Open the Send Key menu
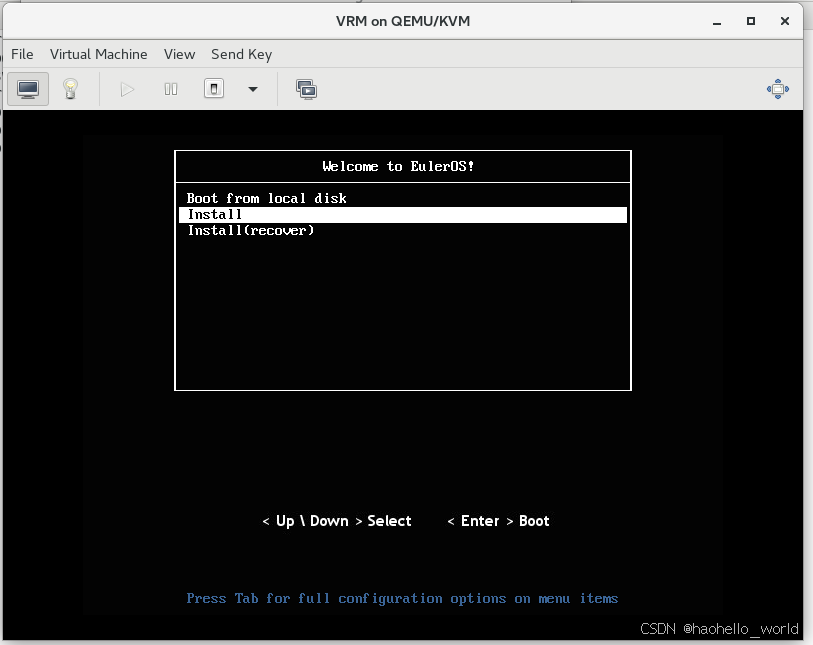Screen dimensions: 813x645 click(x=242, y=54)
